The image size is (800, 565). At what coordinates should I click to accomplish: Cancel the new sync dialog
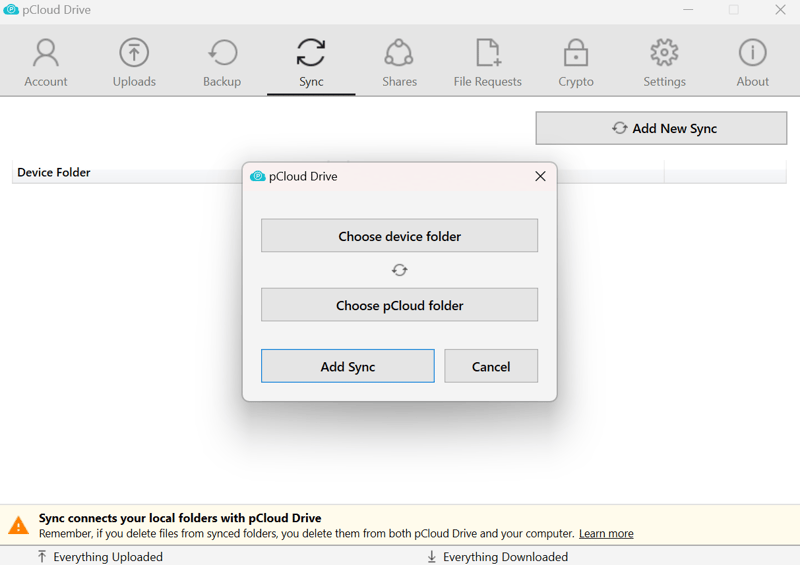pos(491,366)
